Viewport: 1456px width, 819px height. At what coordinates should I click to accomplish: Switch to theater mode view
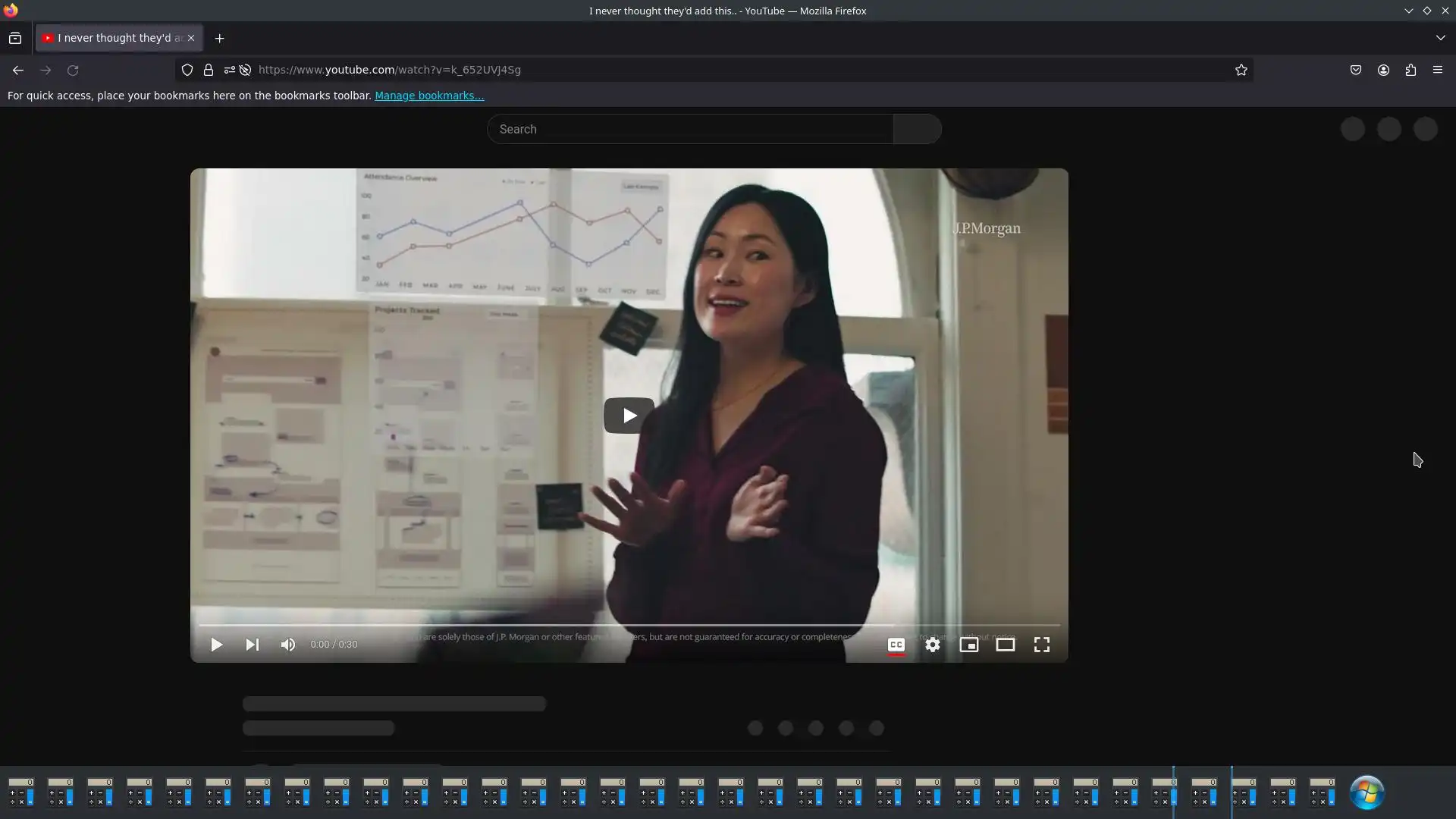point(1005,645)
